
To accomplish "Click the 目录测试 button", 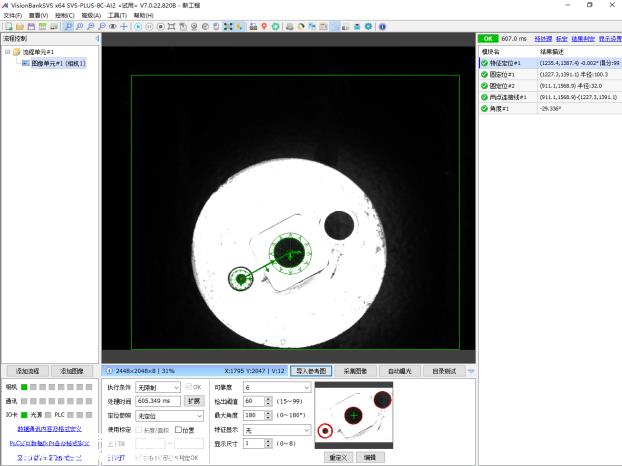I will [444, 371].
